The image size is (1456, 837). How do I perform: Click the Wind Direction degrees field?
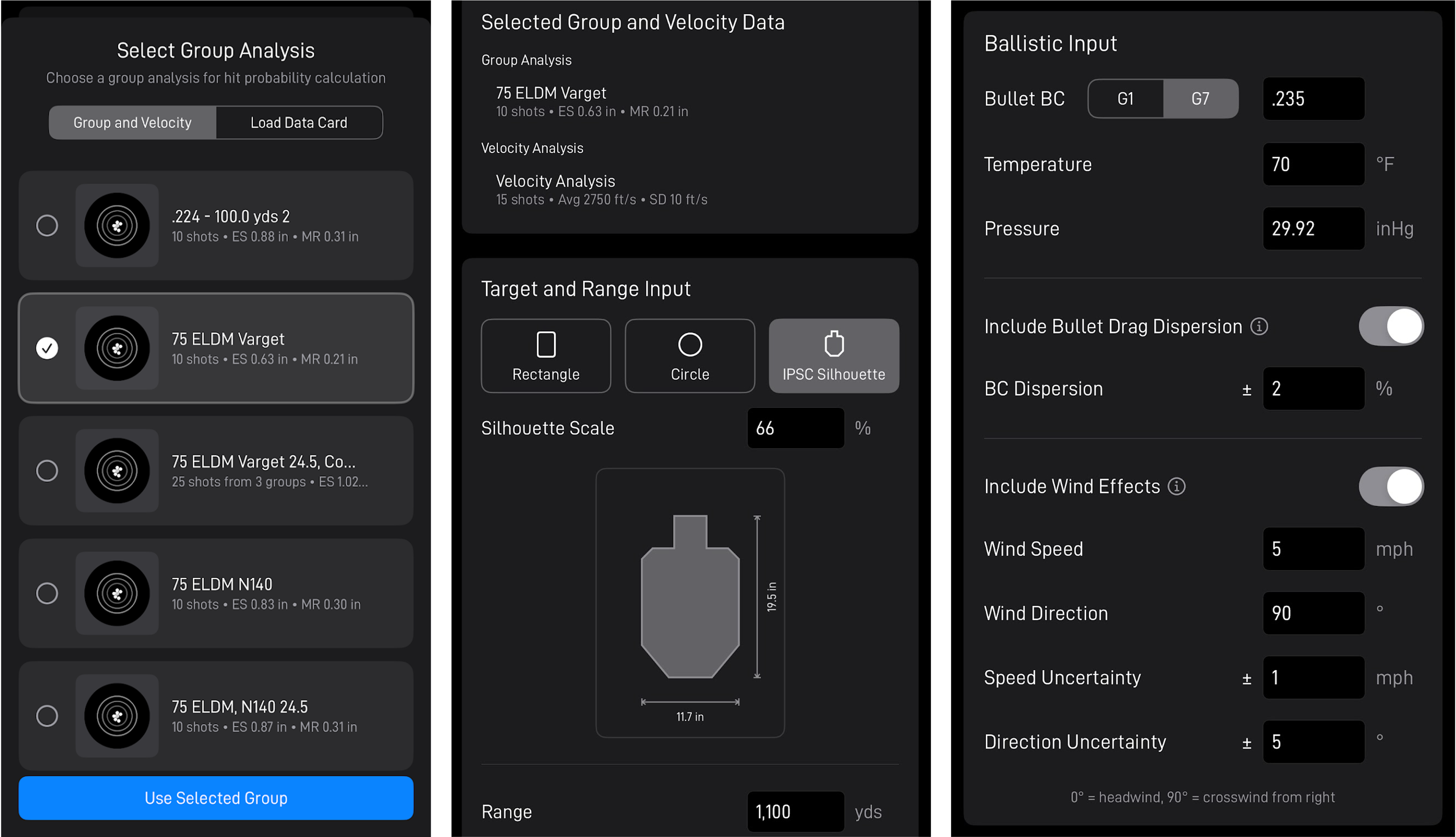(1313, 613)
